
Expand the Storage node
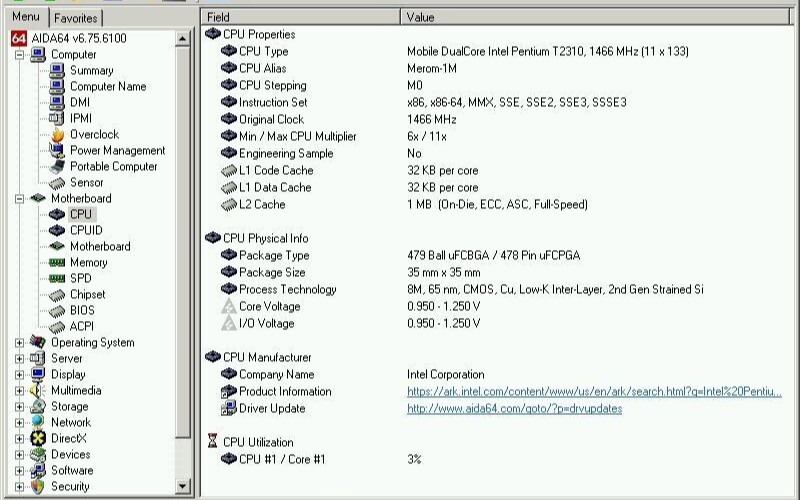[x=19, y=407]
